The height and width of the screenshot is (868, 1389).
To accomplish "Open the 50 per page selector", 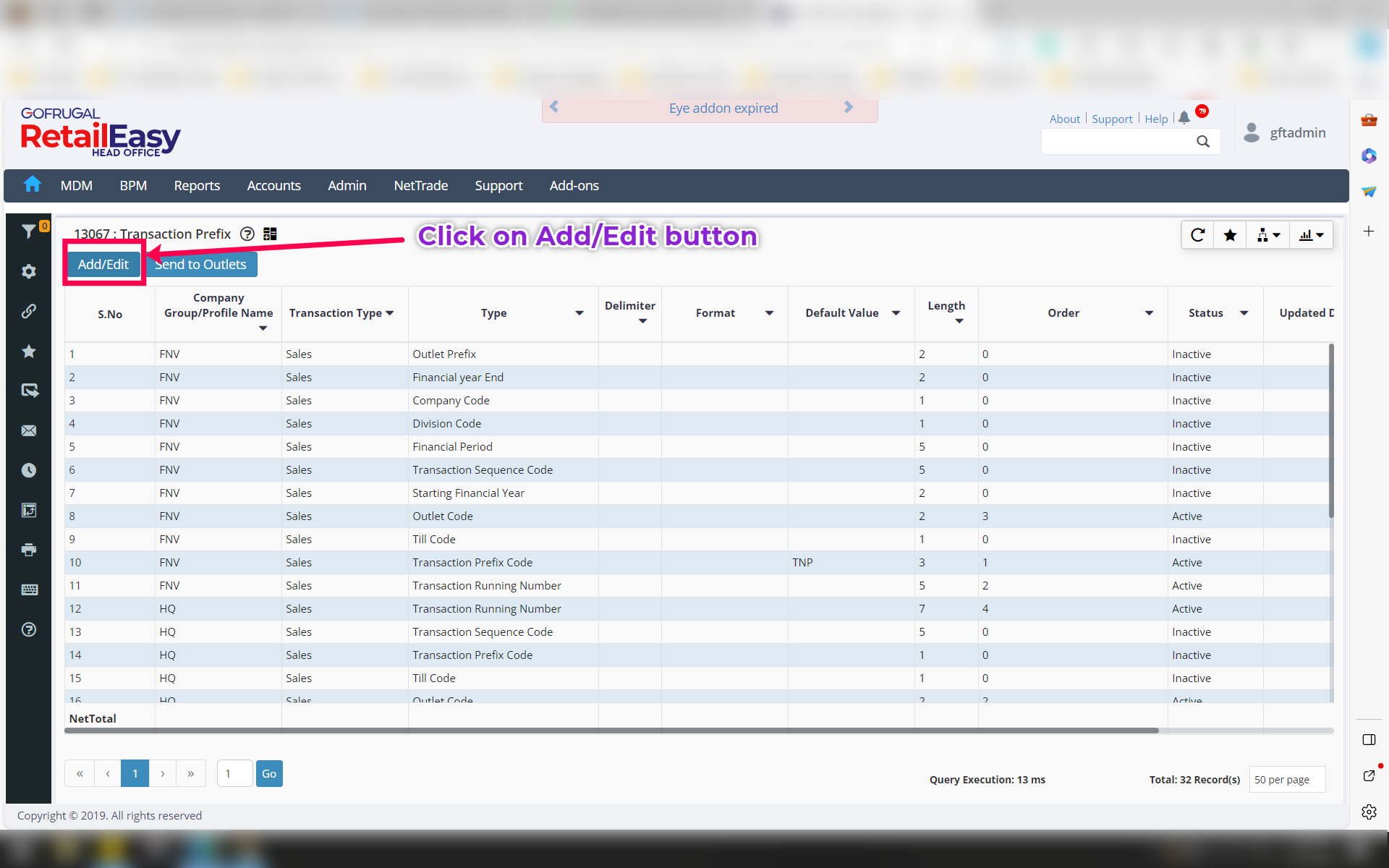I will click(1286, 780).
